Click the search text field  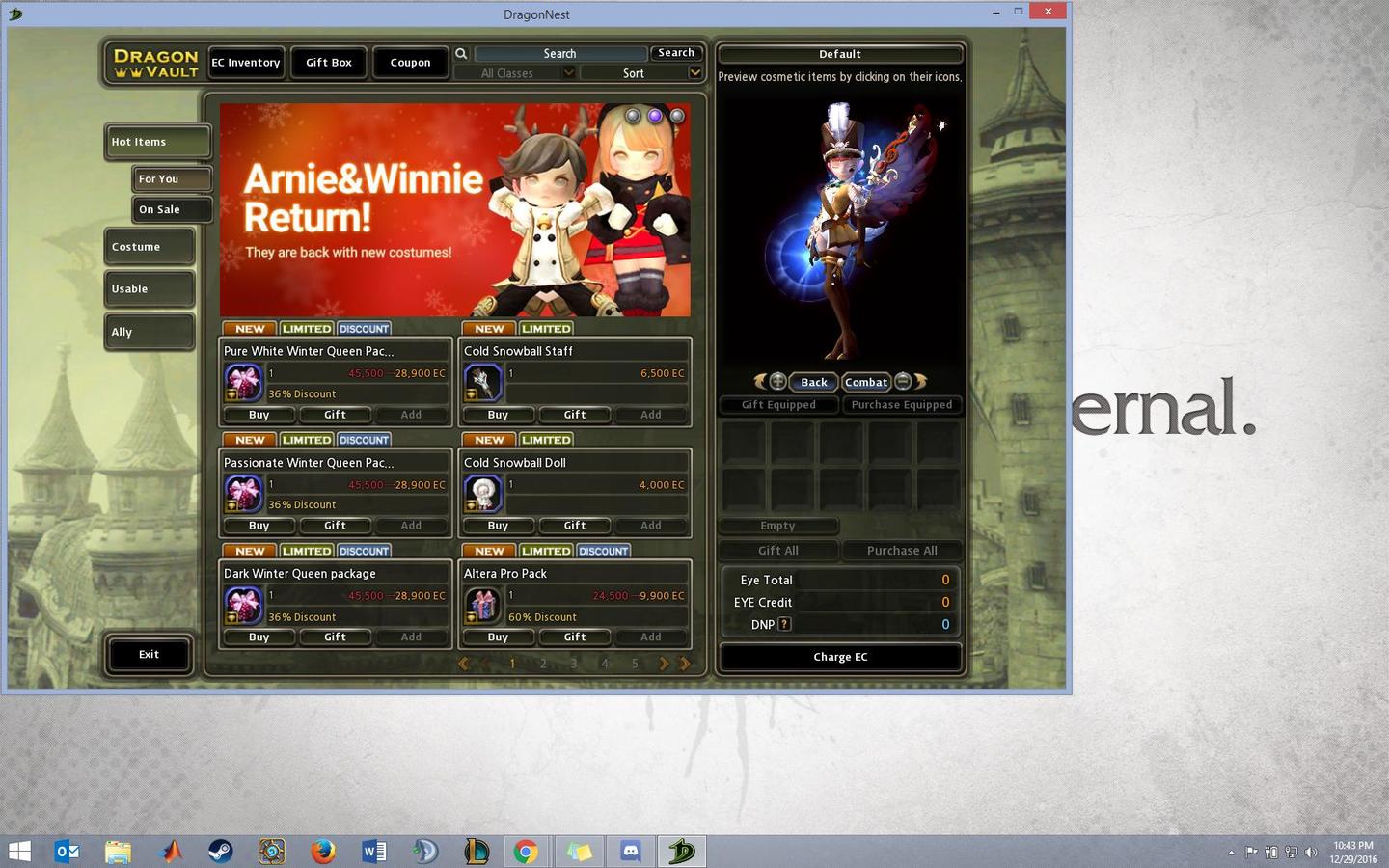[x=560, y=54]
